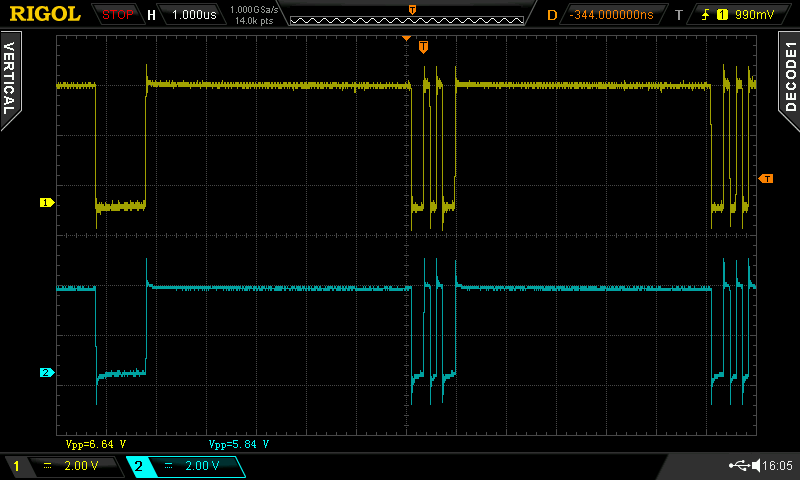Screen dimensions: 800x480
Task: Toggle the speaker sound icon
Action: click(756, 465)
